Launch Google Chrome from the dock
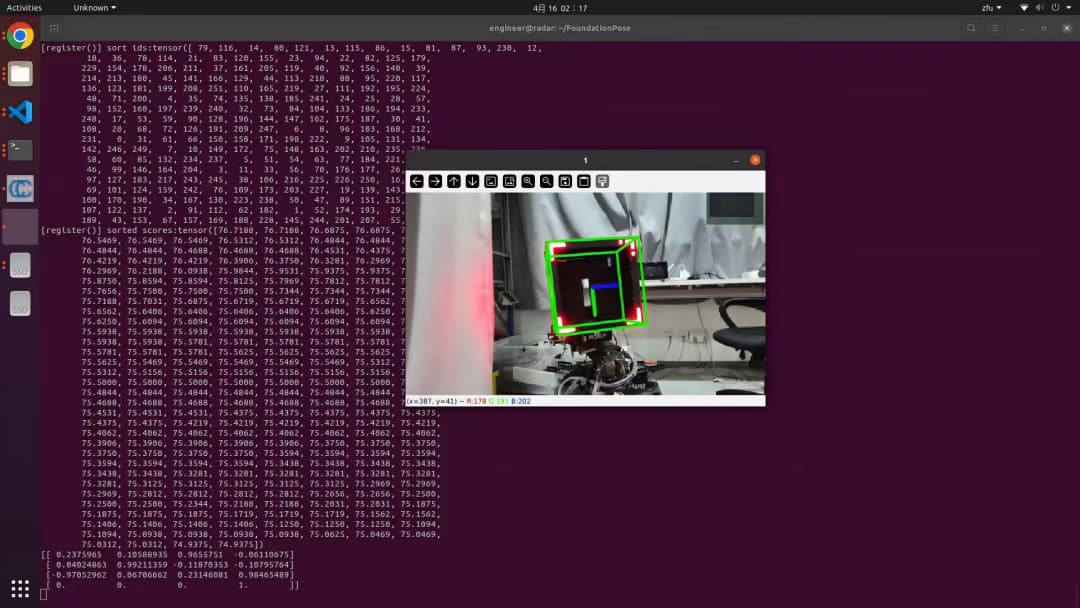The width and height of the screenshot is (1080, 608). pos(20,36)
